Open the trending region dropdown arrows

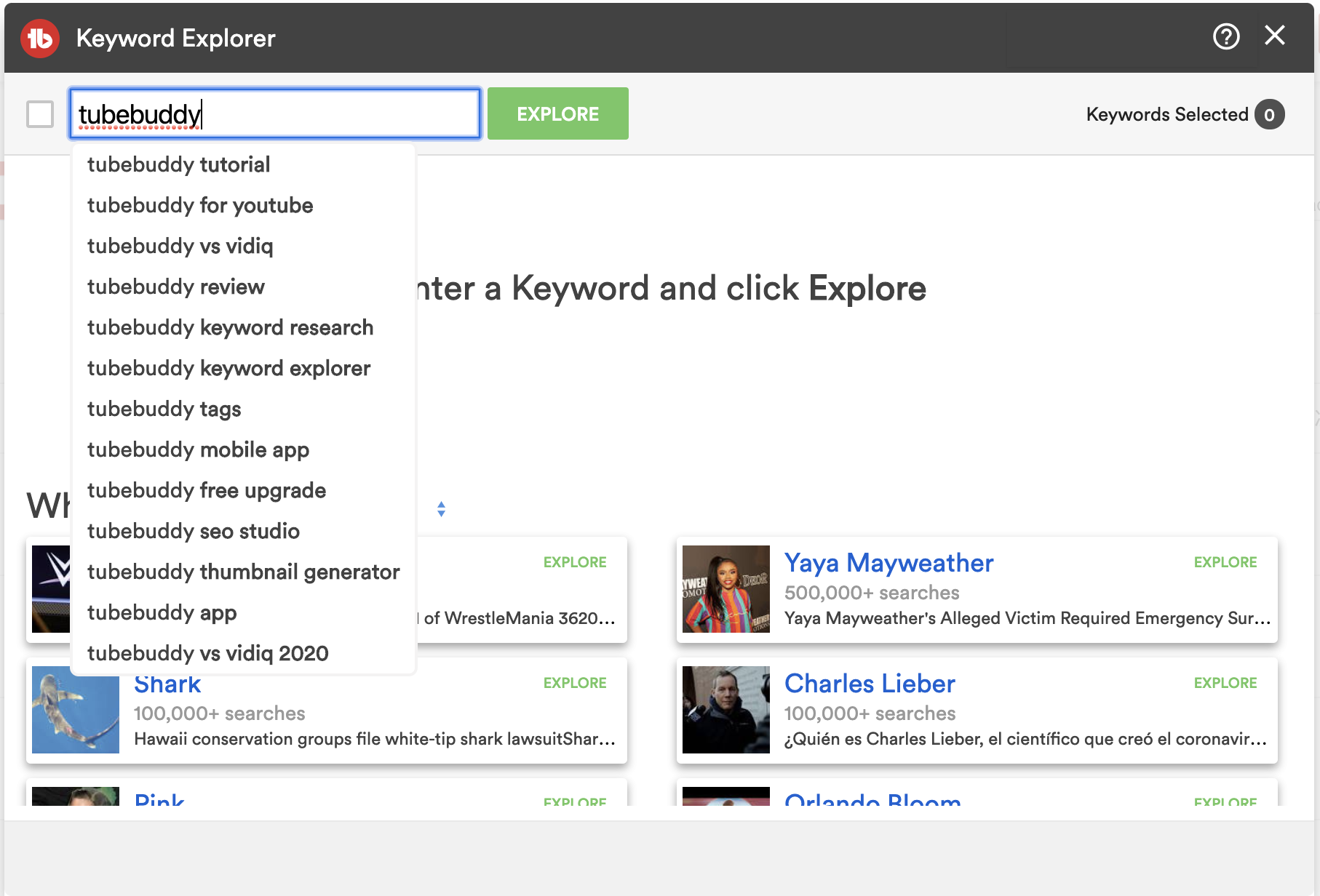pos(441,508)
